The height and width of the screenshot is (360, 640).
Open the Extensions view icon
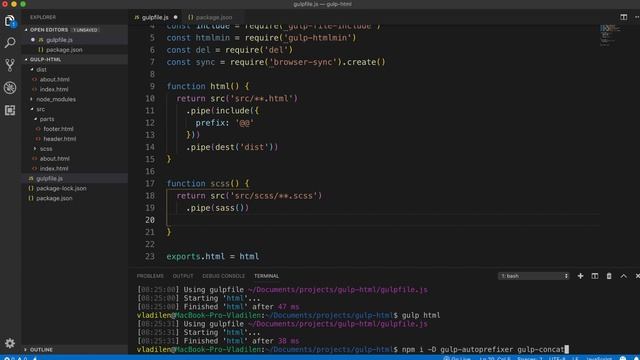[x=10, y=110]
